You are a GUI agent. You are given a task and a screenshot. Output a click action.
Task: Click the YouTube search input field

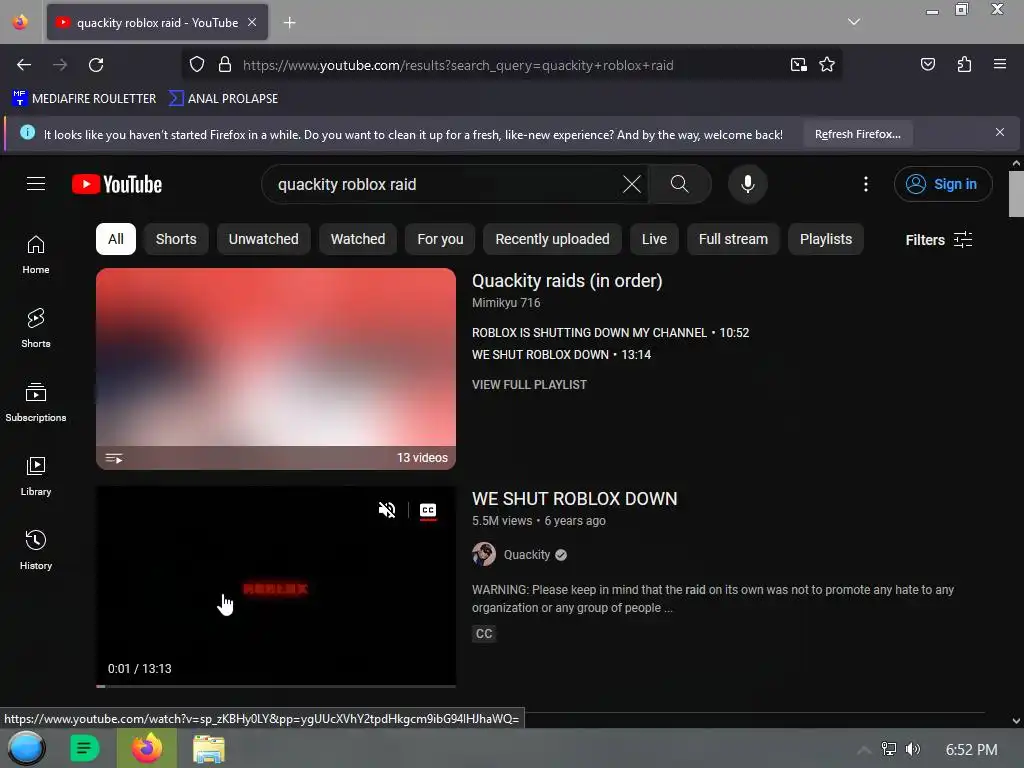tap(444, 184)
